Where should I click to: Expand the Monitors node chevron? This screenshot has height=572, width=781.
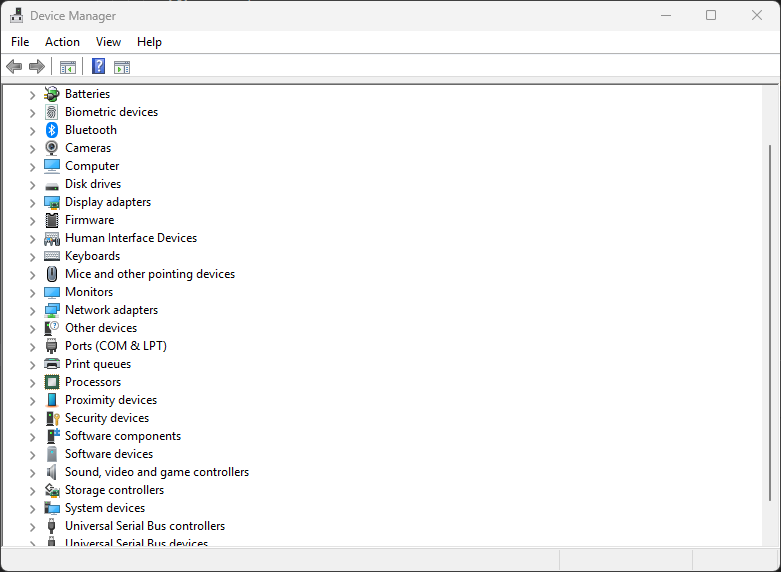tap(32, 293)
